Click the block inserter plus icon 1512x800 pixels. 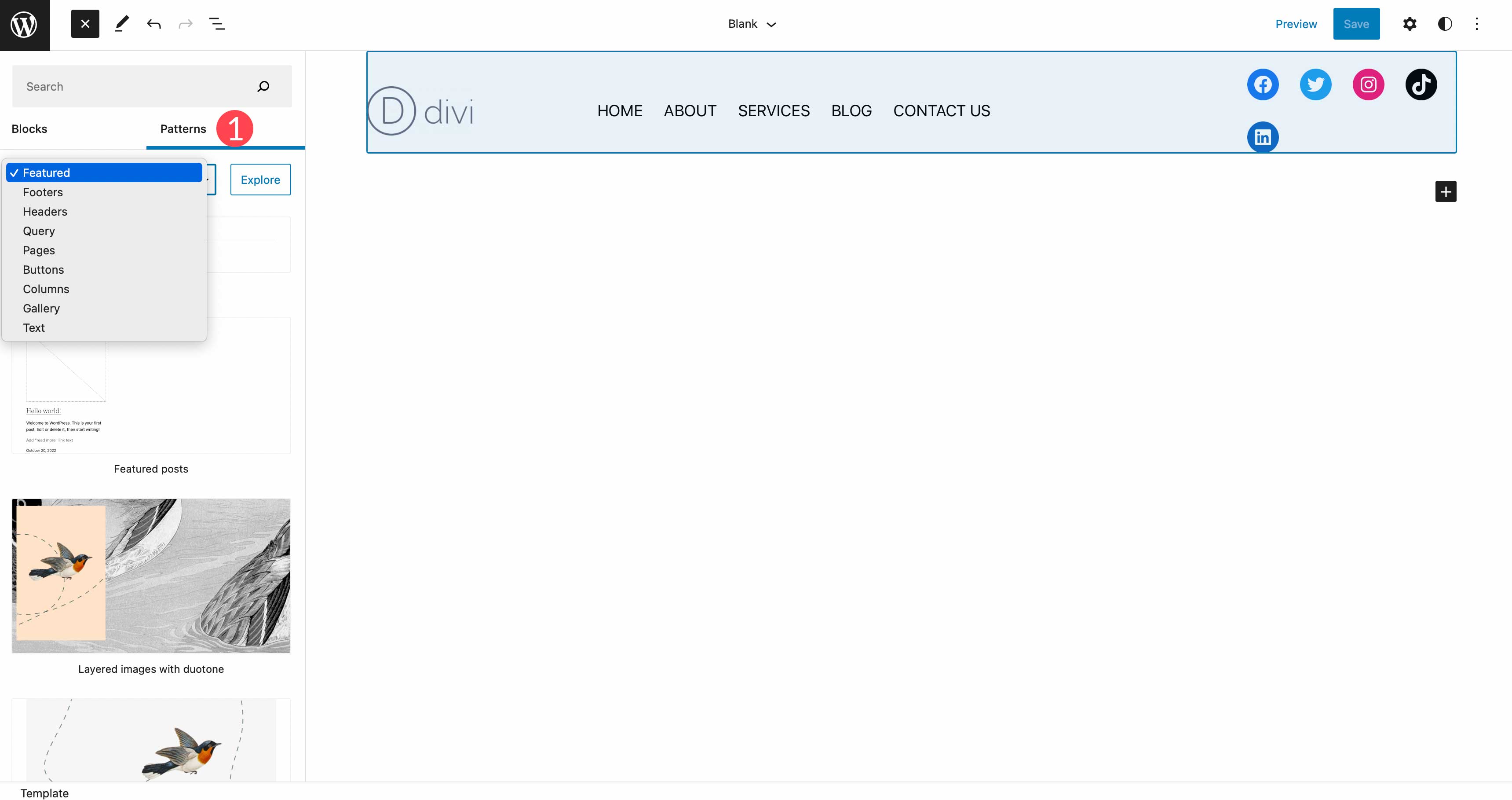tap(1446, 191)
